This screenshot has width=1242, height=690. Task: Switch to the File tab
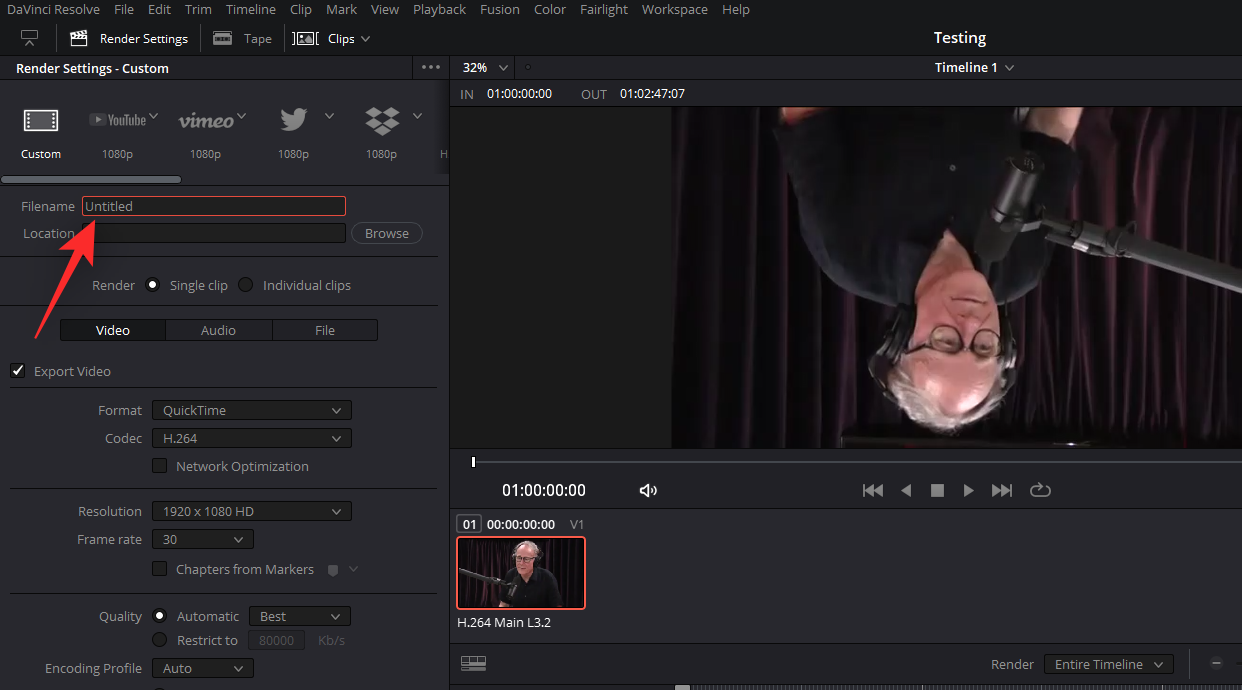point(325,330)
